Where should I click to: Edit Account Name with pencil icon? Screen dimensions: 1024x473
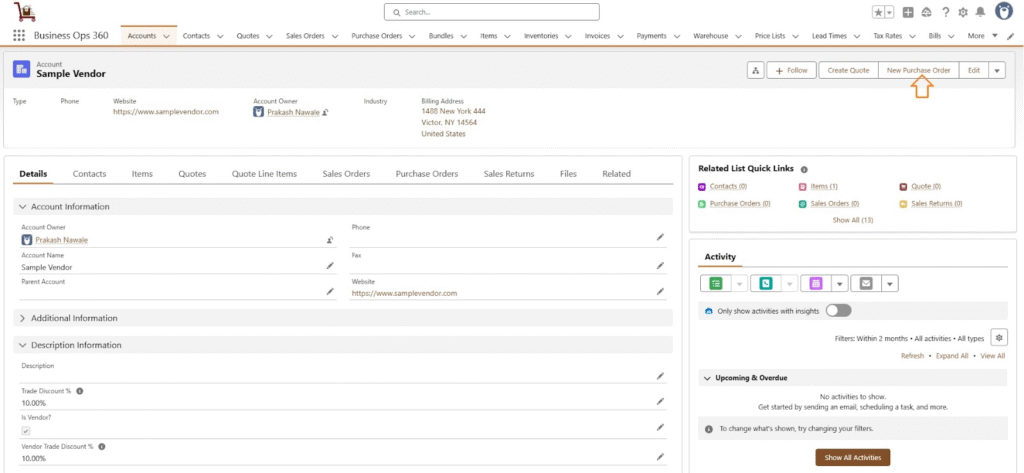point(330,266)
